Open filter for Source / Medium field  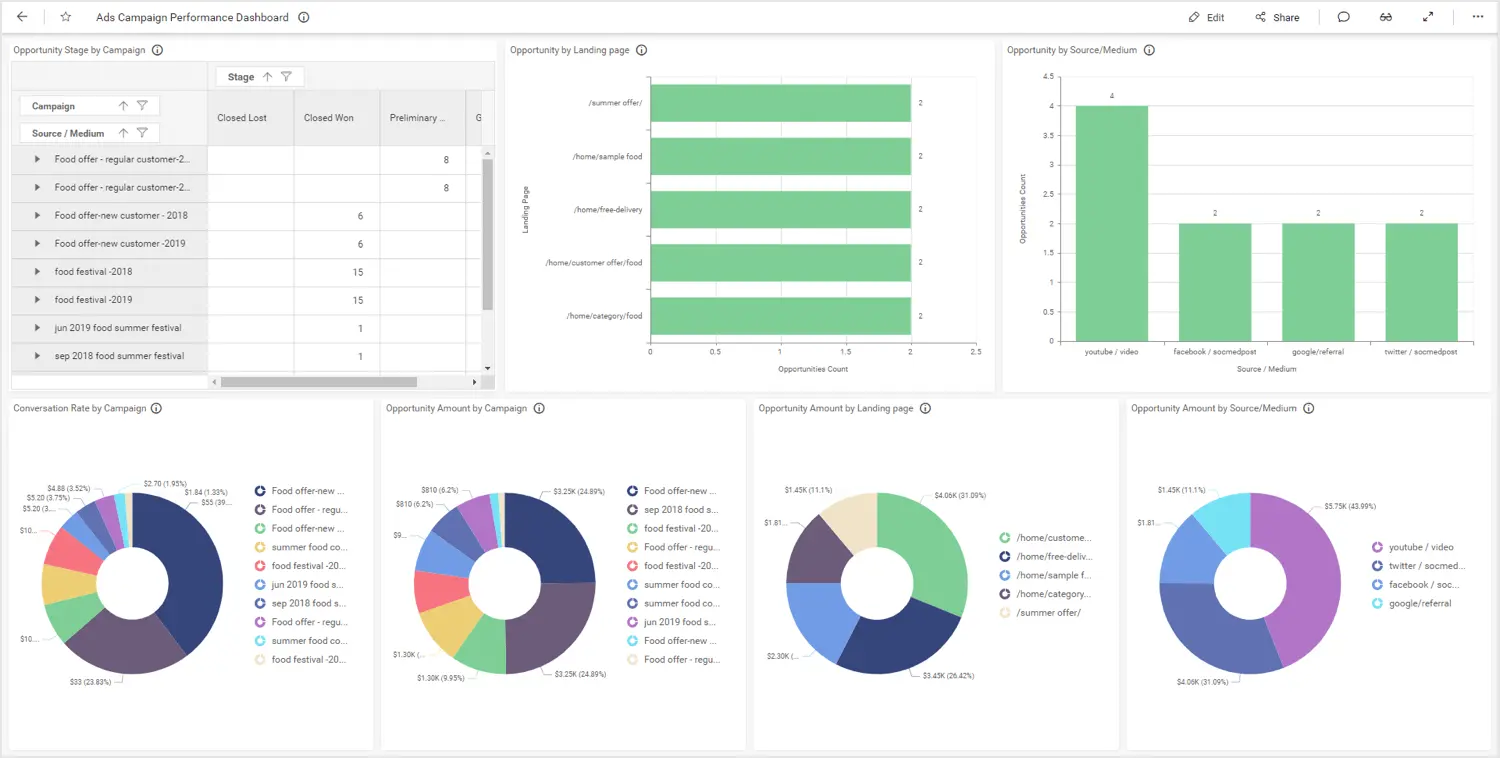click(142, 133)
